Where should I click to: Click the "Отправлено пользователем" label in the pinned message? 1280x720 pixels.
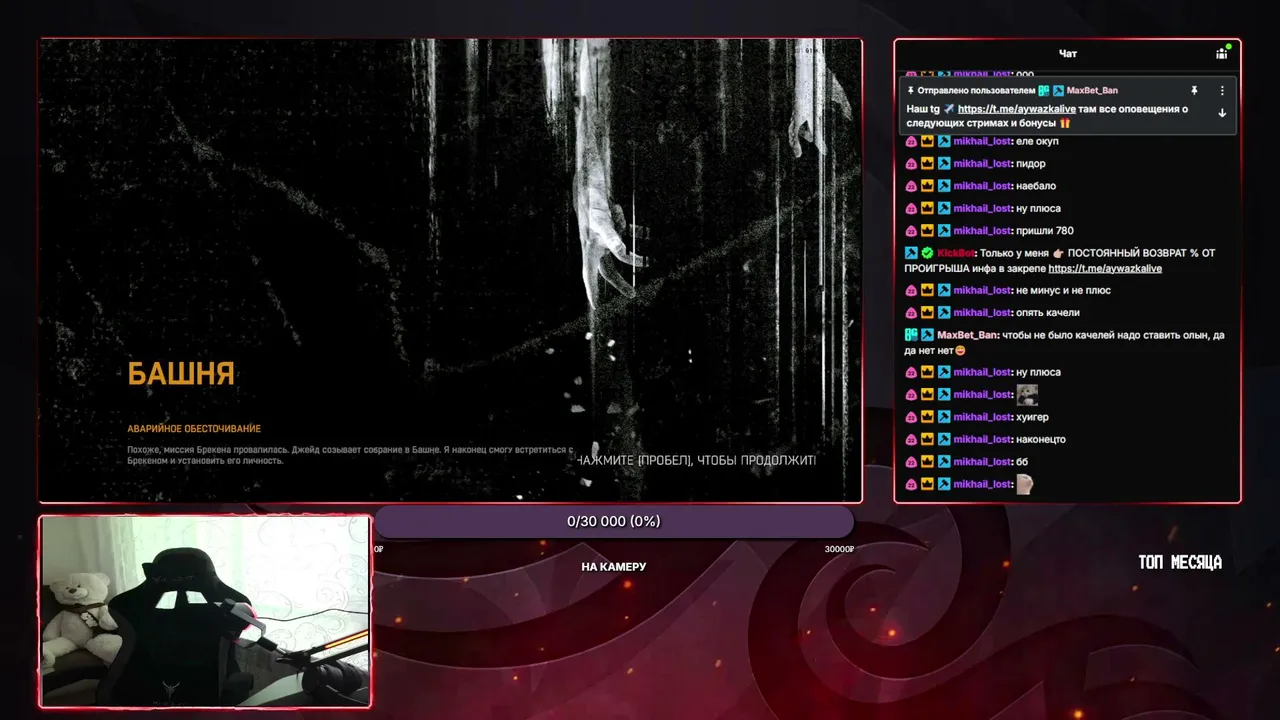(977, 90)
